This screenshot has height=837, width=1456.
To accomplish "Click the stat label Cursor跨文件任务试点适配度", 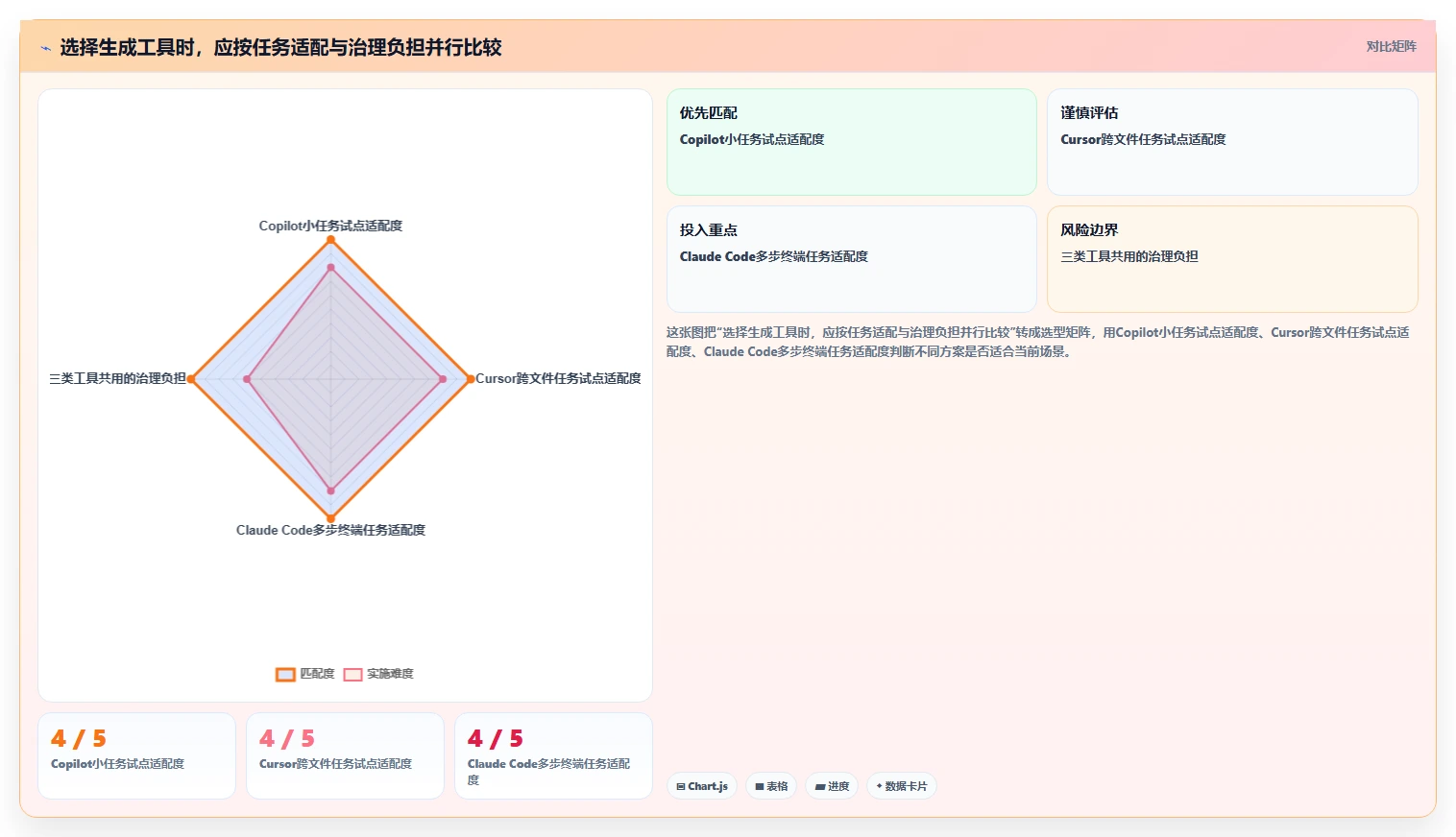I will [x=335, y=764].
